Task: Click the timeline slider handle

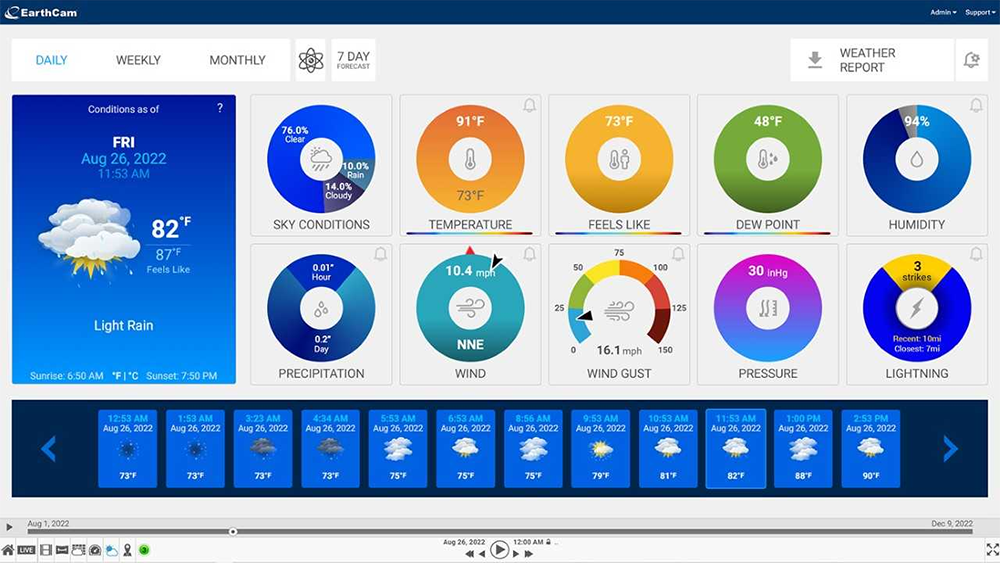Action: [x=233, y=531]
